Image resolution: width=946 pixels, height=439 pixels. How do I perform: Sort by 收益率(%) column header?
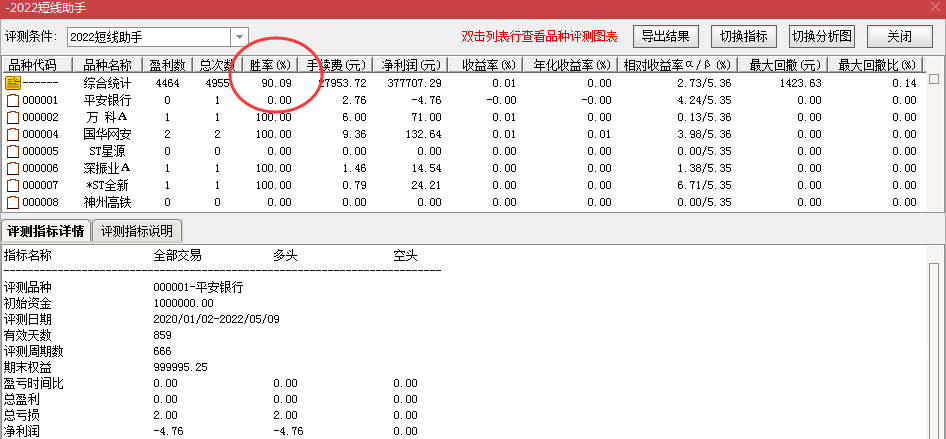coord(485,65)
